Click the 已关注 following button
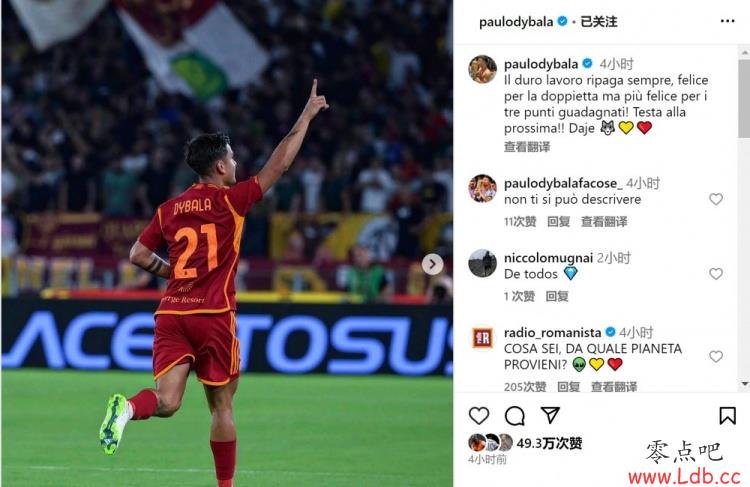 coord(598,22)
